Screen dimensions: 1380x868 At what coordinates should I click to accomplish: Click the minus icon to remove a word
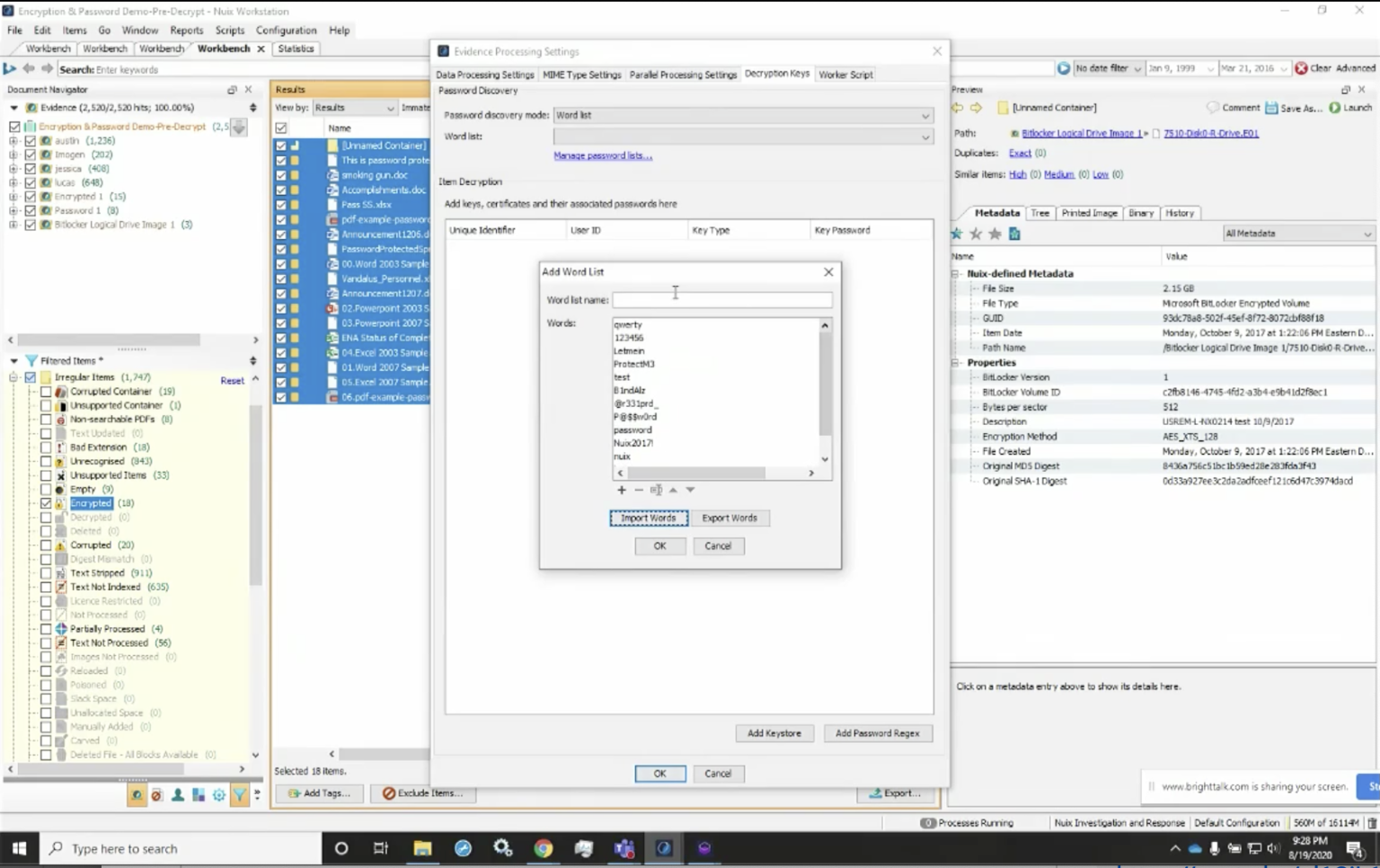point(639,490)
